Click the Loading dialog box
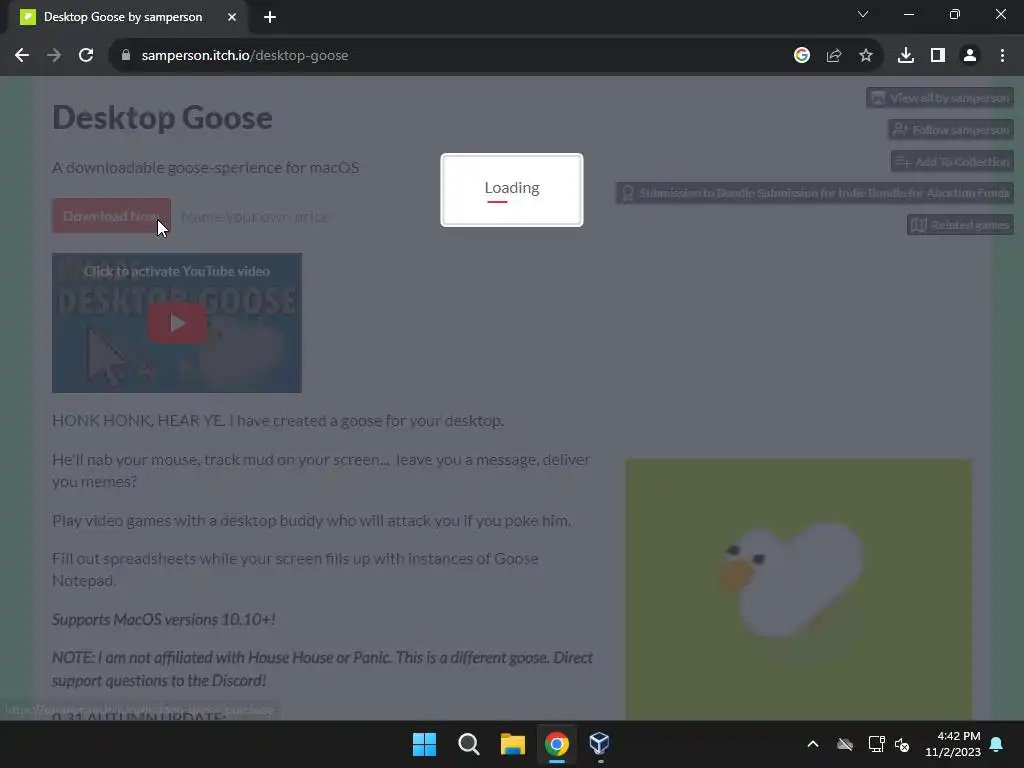This screenshot has width=1024, height=768. click(512, 190)
